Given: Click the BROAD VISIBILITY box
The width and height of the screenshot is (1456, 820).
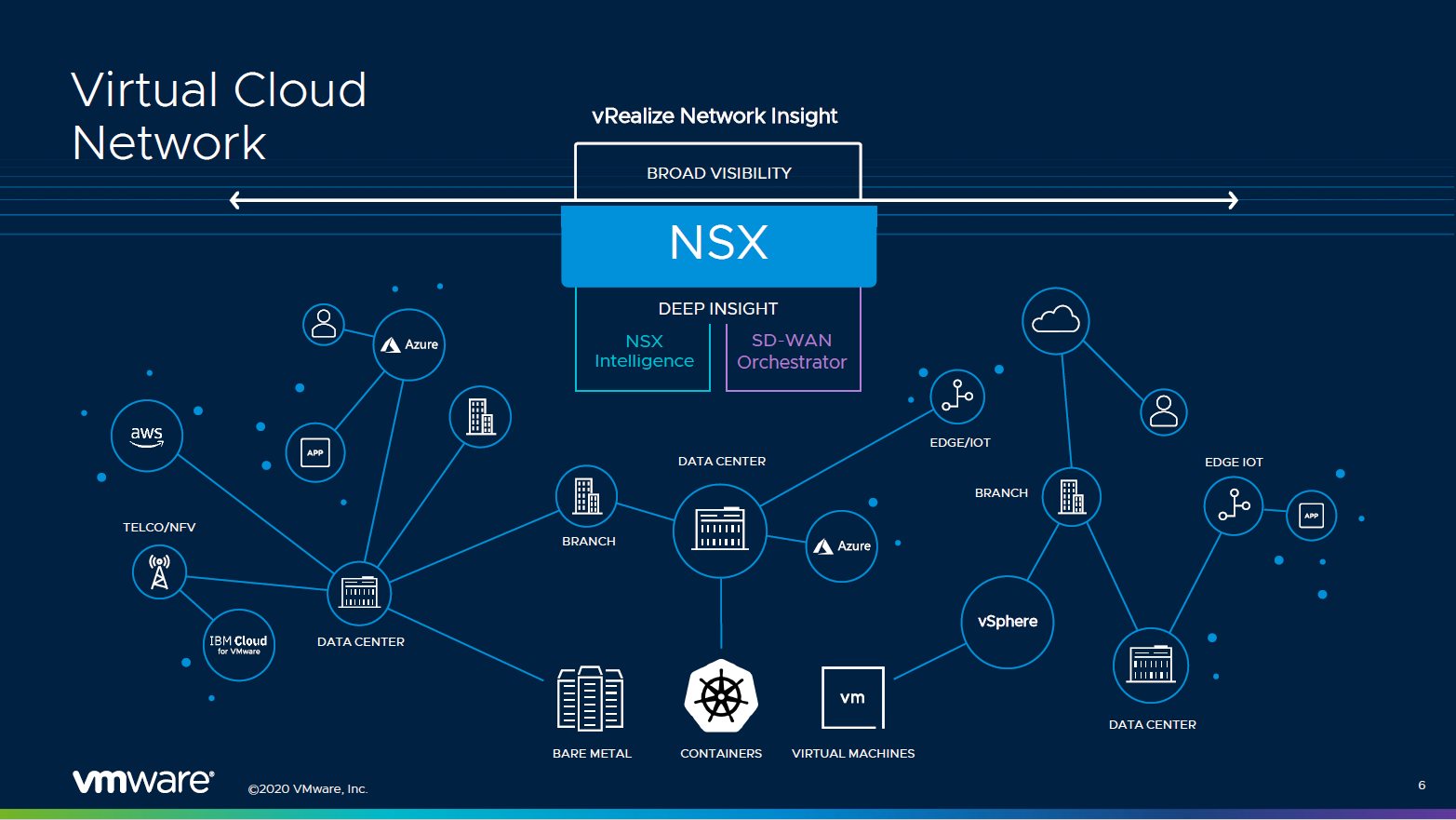Looking at the screenshot, I should coord(718,172).
